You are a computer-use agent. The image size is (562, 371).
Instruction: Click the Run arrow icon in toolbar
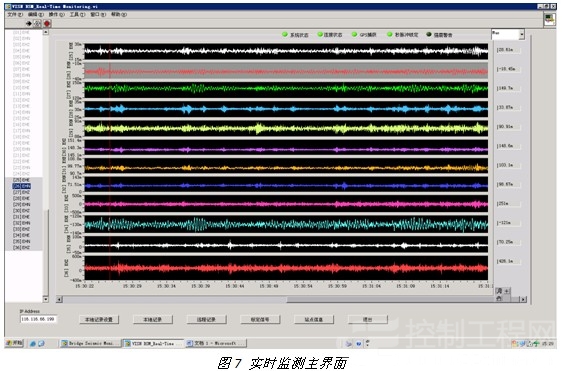(x=29, y=24)
